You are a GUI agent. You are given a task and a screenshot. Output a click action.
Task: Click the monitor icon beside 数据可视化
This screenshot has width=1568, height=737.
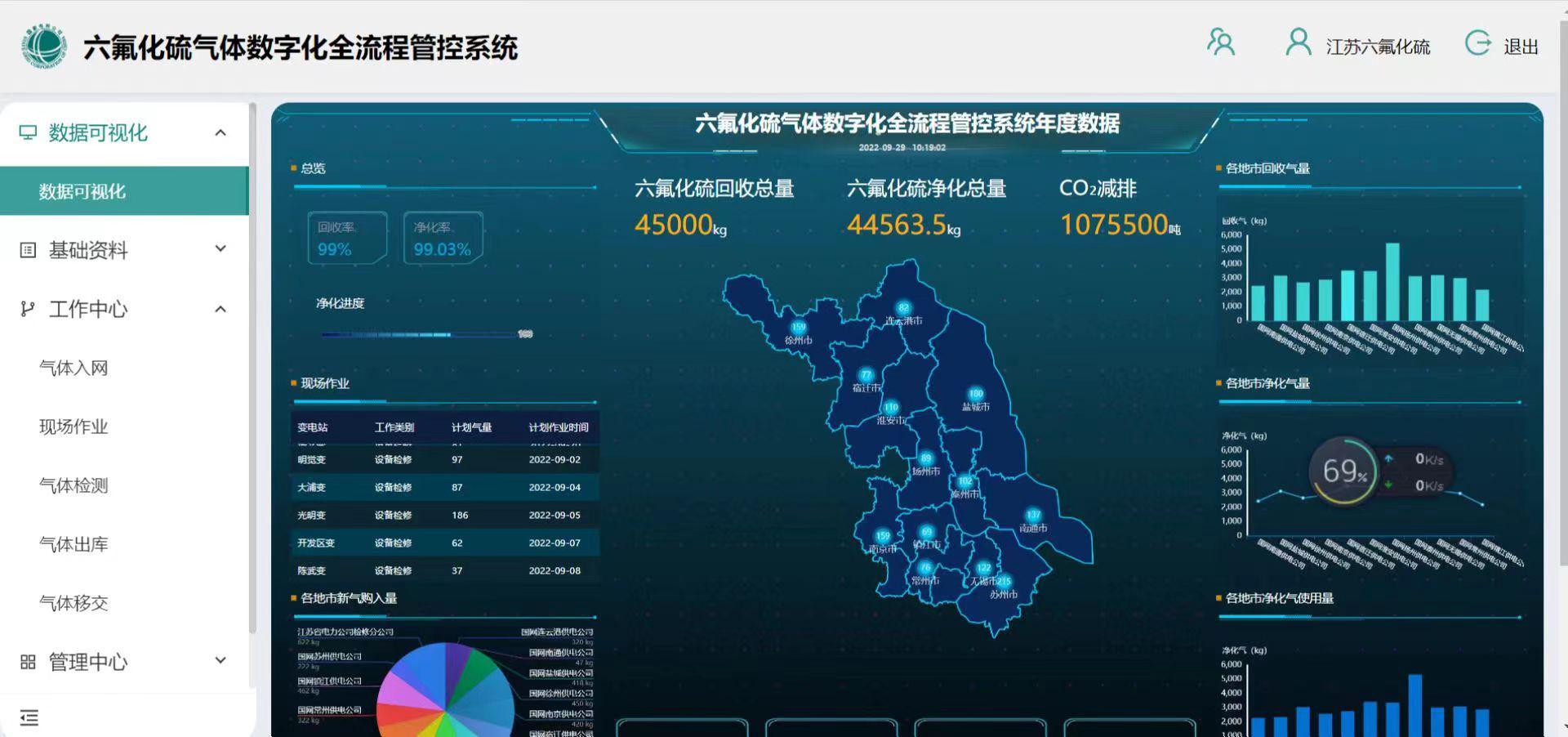click(28, 132)
